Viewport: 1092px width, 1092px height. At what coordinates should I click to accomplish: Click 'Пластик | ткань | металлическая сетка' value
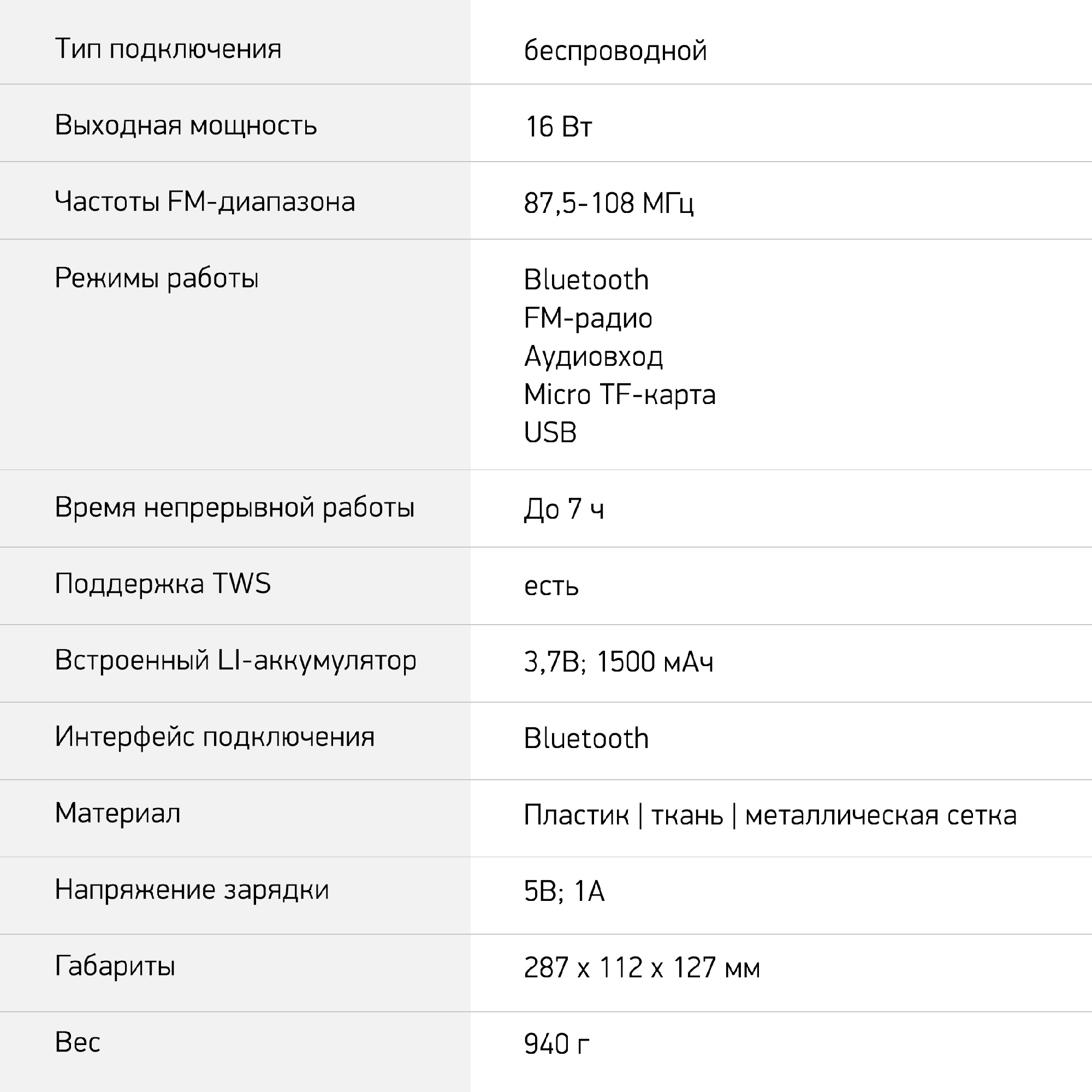pos(770,815)
